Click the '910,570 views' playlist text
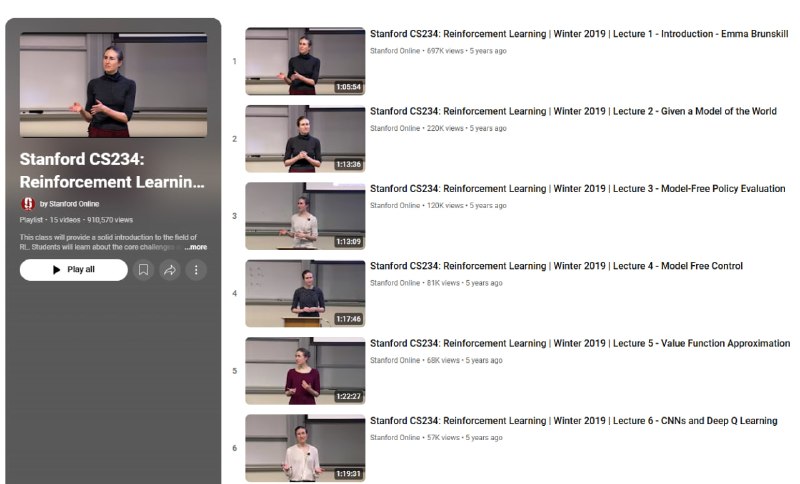Viewport: 800px width, 484px height. coord(110,220)
